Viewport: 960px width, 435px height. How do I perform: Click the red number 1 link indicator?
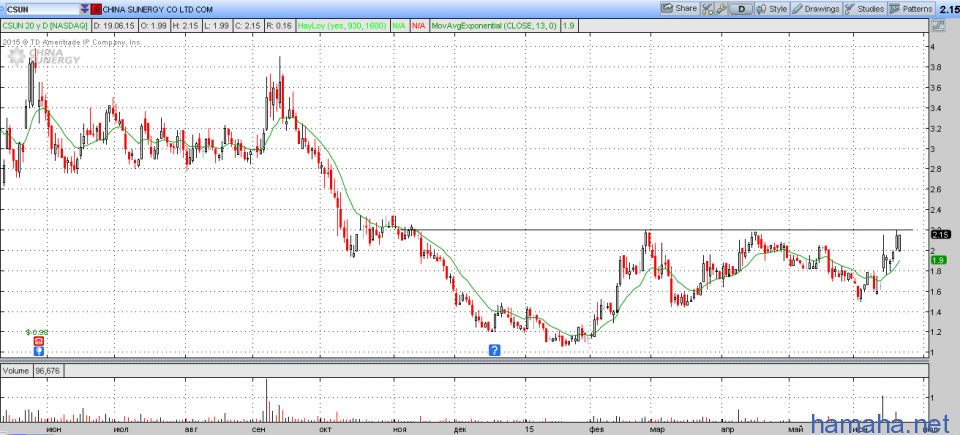[96, 9]
